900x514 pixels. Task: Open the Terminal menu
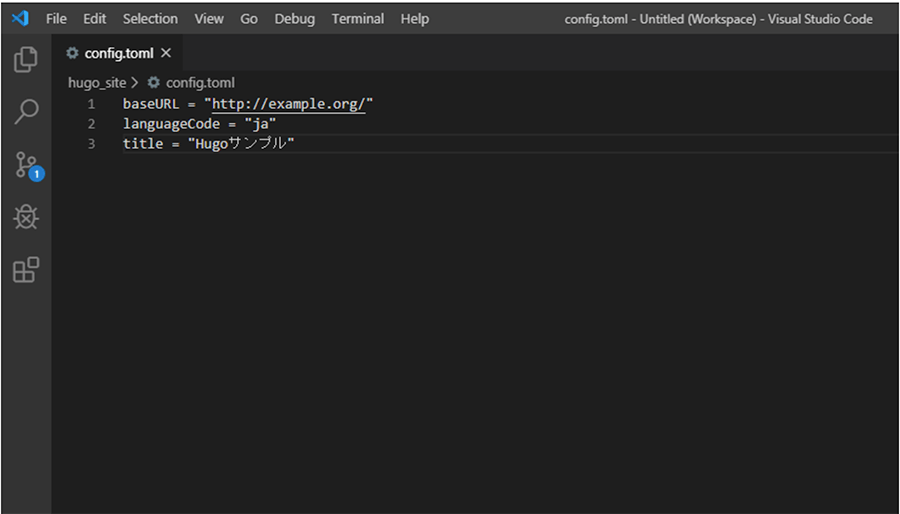(358, 19)
